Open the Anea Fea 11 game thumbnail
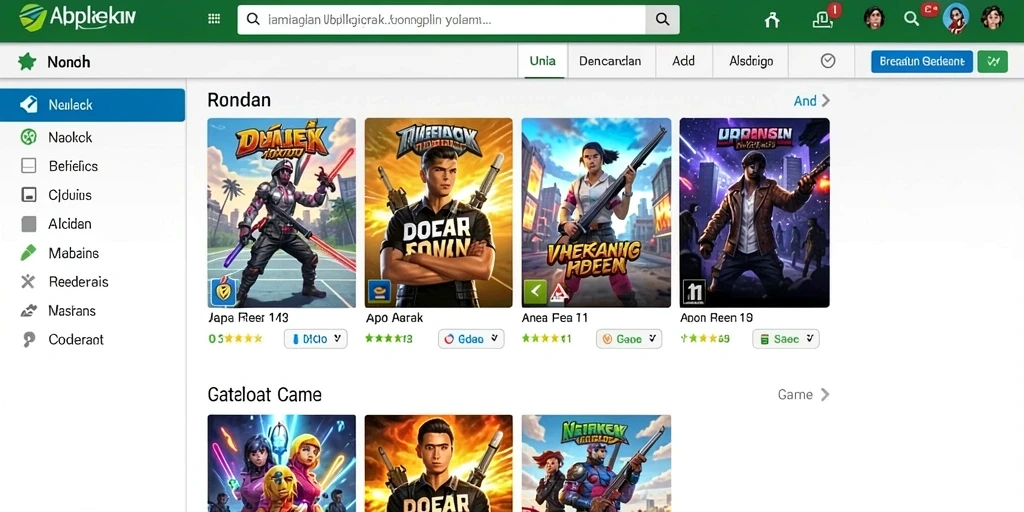1024x512 pixels. 596,212
